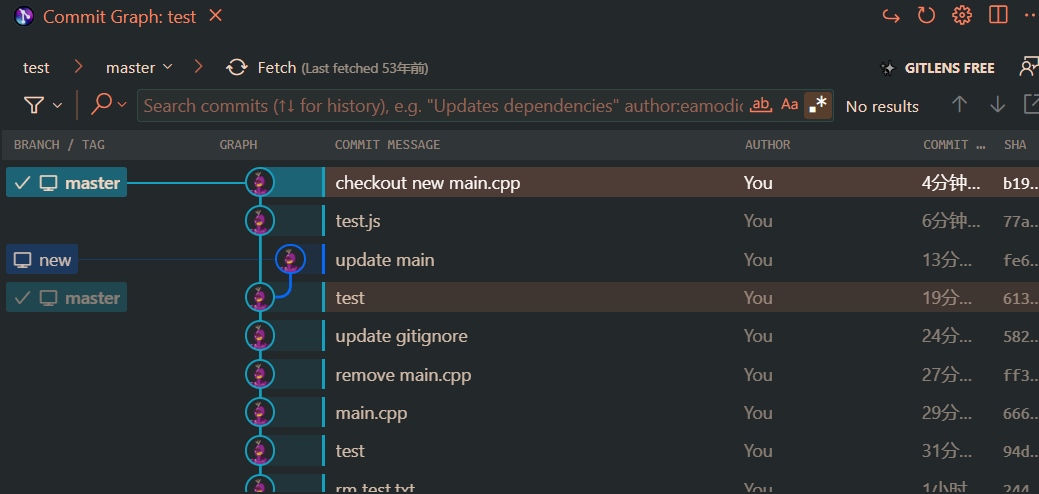Click the split editor layout icon
The width and height of the screenshot is (1039, 494).
(x=997, y=15)
